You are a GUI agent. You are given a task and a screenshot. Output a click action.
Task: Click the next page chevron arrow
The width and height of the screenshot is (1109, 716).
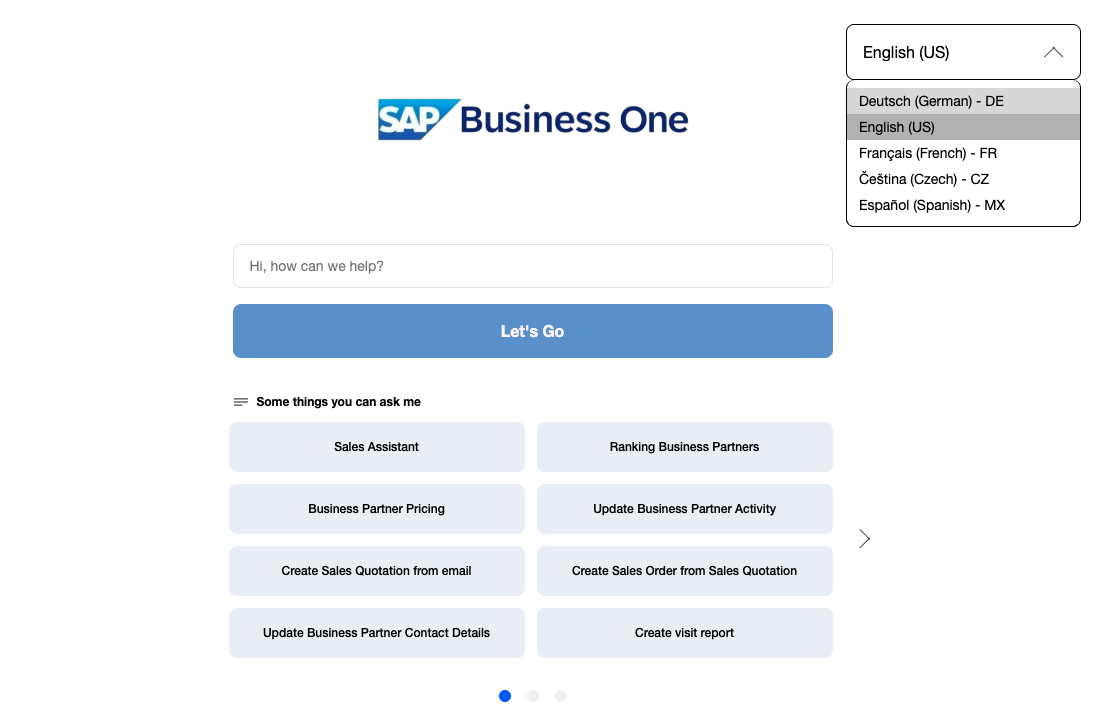(x=865, y=539)
